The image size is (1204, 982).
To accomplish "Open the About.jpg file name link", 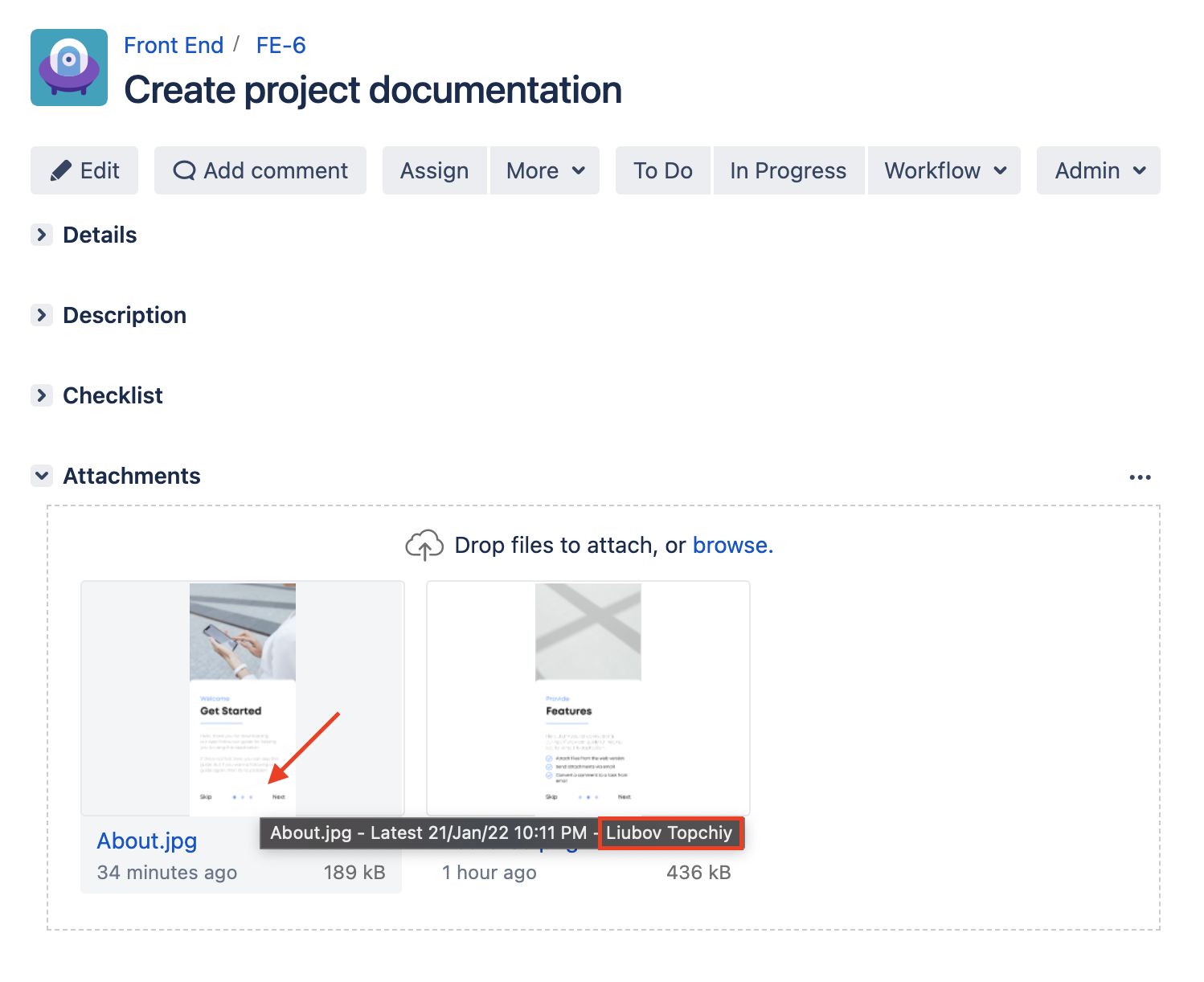I will pos(147,841).
